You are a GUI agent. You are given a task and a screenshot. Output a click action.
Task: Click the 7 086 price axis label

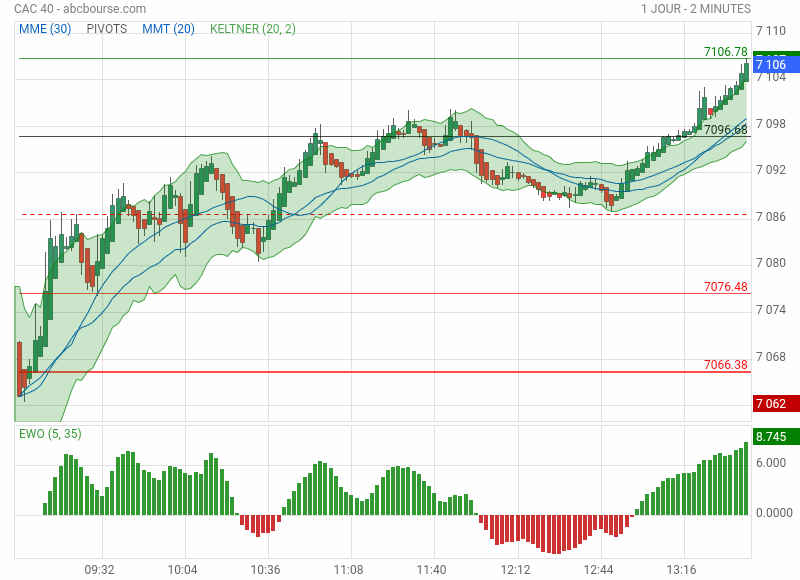pyautogui.click(x=771, y=217)
